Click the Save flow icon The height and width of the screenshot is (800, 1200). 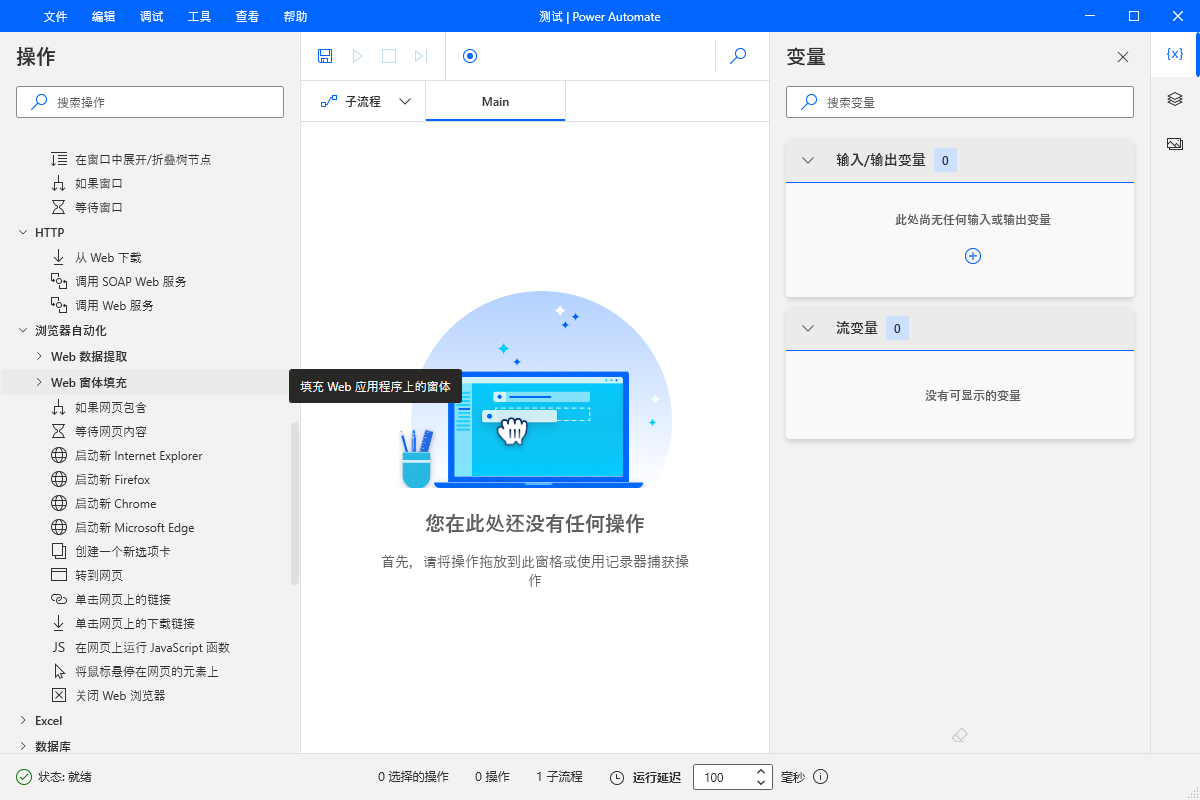[325, 56]
